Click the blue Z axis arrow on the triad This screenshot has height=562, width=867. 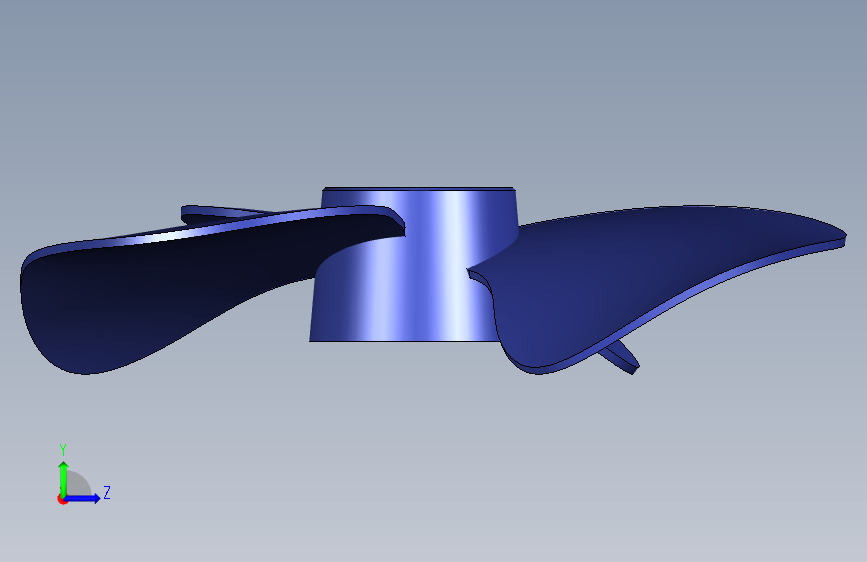[83, 498]
